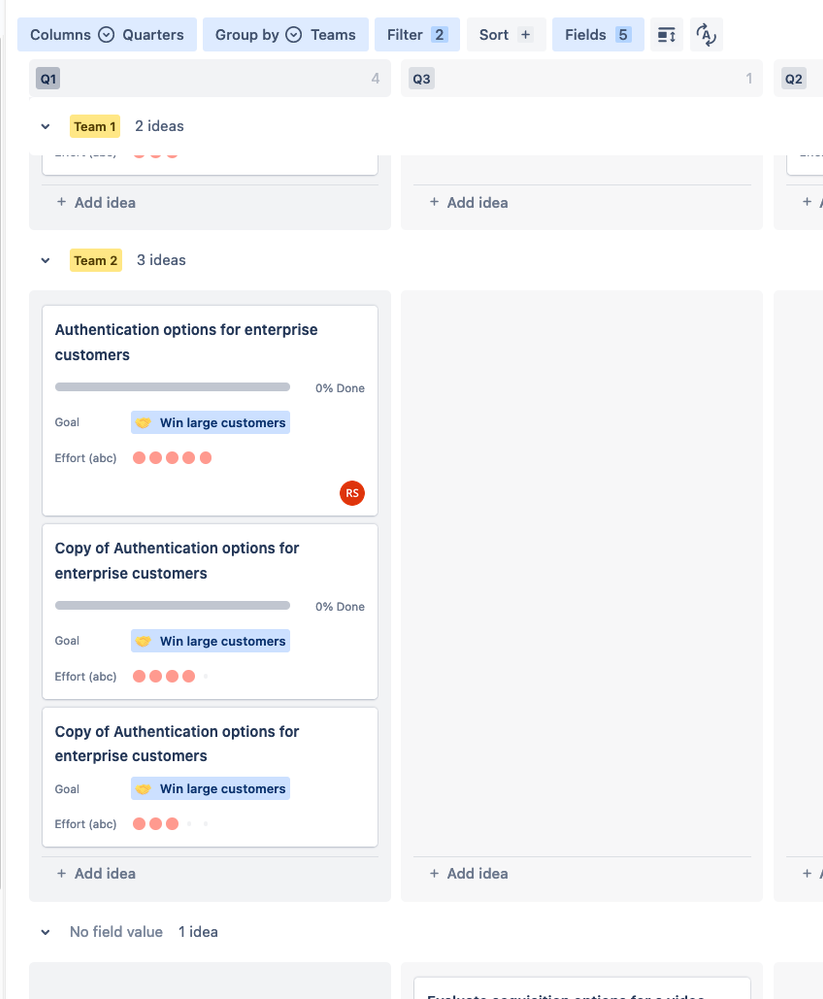The width and height of the screenshot is (823, 999).
Task: Add idea in Team 2 Q3 column
Action: click(469, 873)
